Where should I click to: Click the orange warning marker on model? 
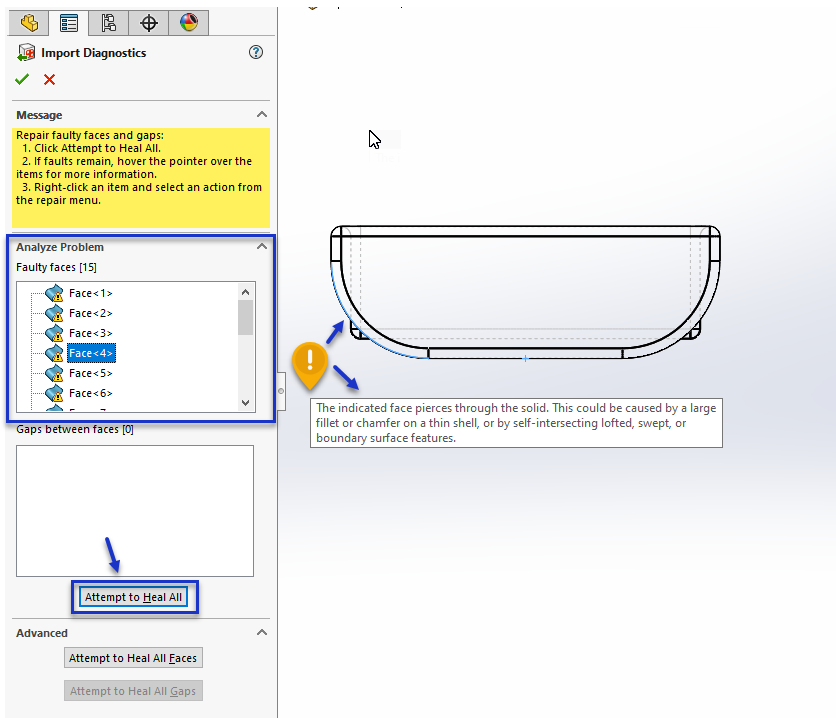tap(311, 363)
